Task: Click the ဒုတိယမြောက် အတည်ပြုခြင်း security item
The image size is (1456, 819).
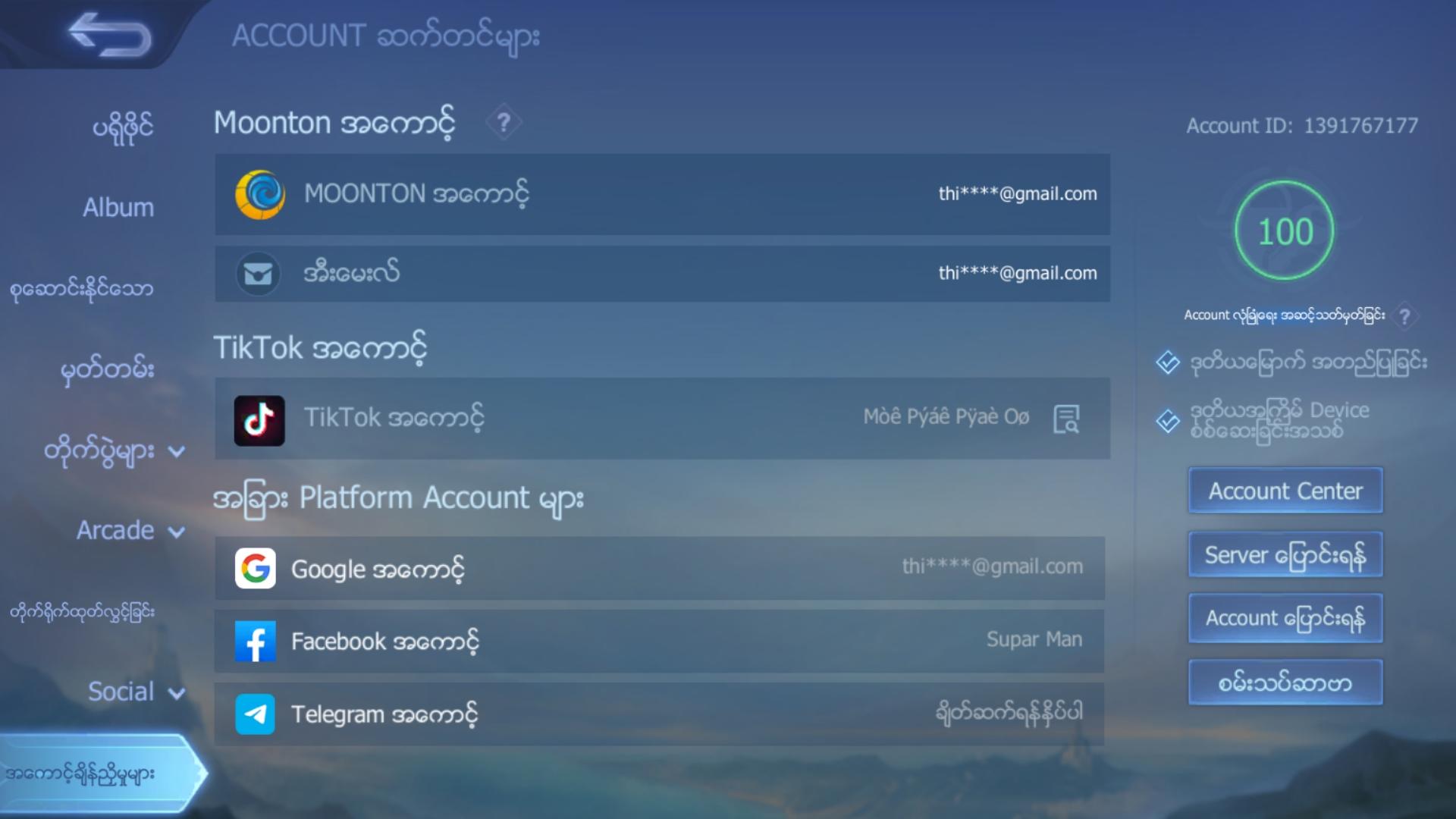Action: pos(1308,362)
